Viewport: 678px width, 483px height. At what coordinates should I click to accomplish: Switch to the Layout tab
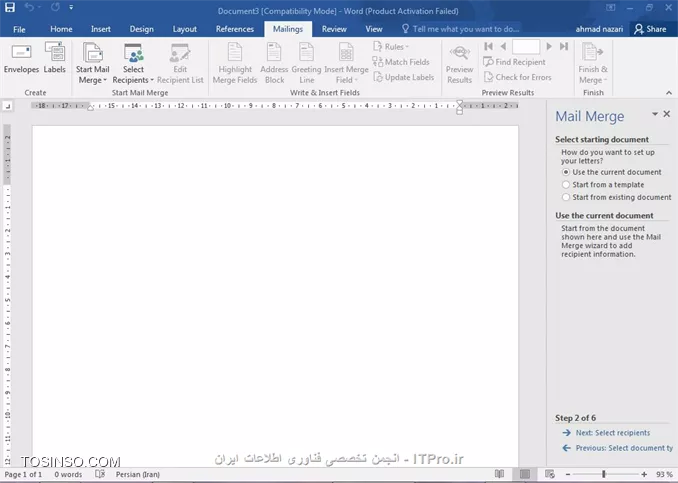click(x=185, y=29)
